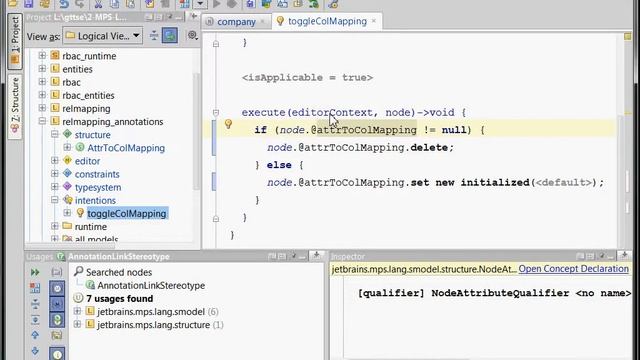This screenshot has height=360, width=640.
Task: Collapse the execute method fold marker
Action: pos(216,112)
